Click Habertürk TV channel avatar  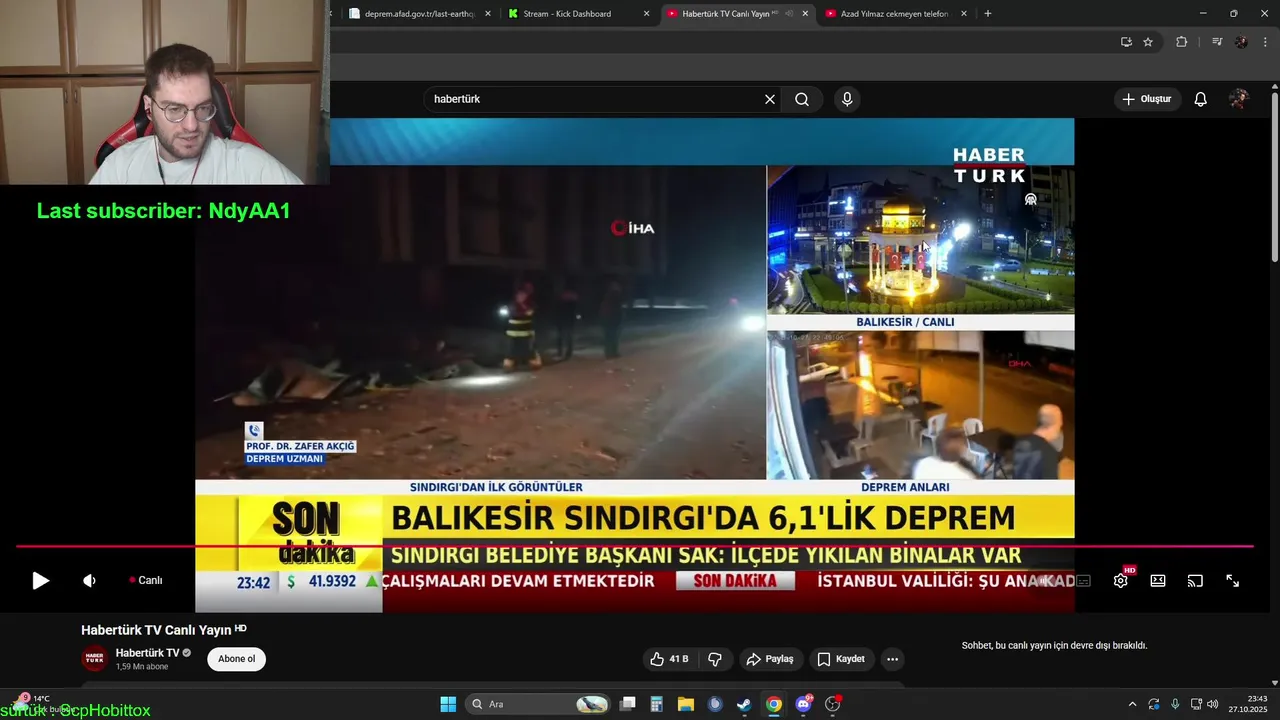94,659
